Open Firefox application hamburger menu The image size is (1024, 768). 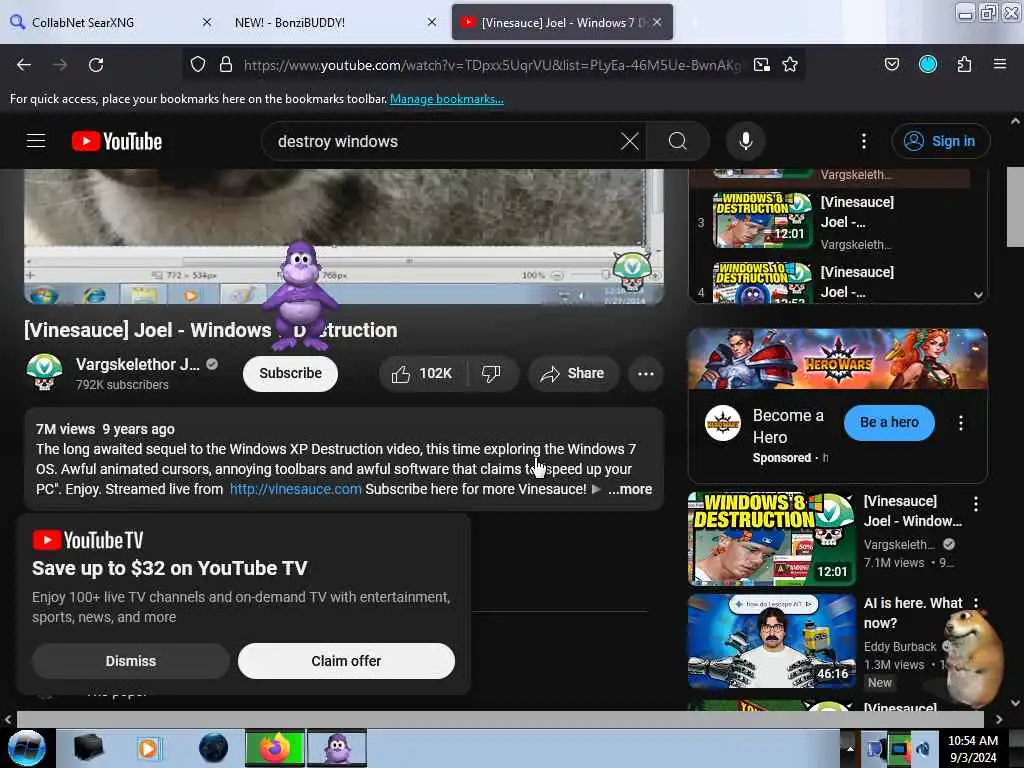(x=1000, y=64)
